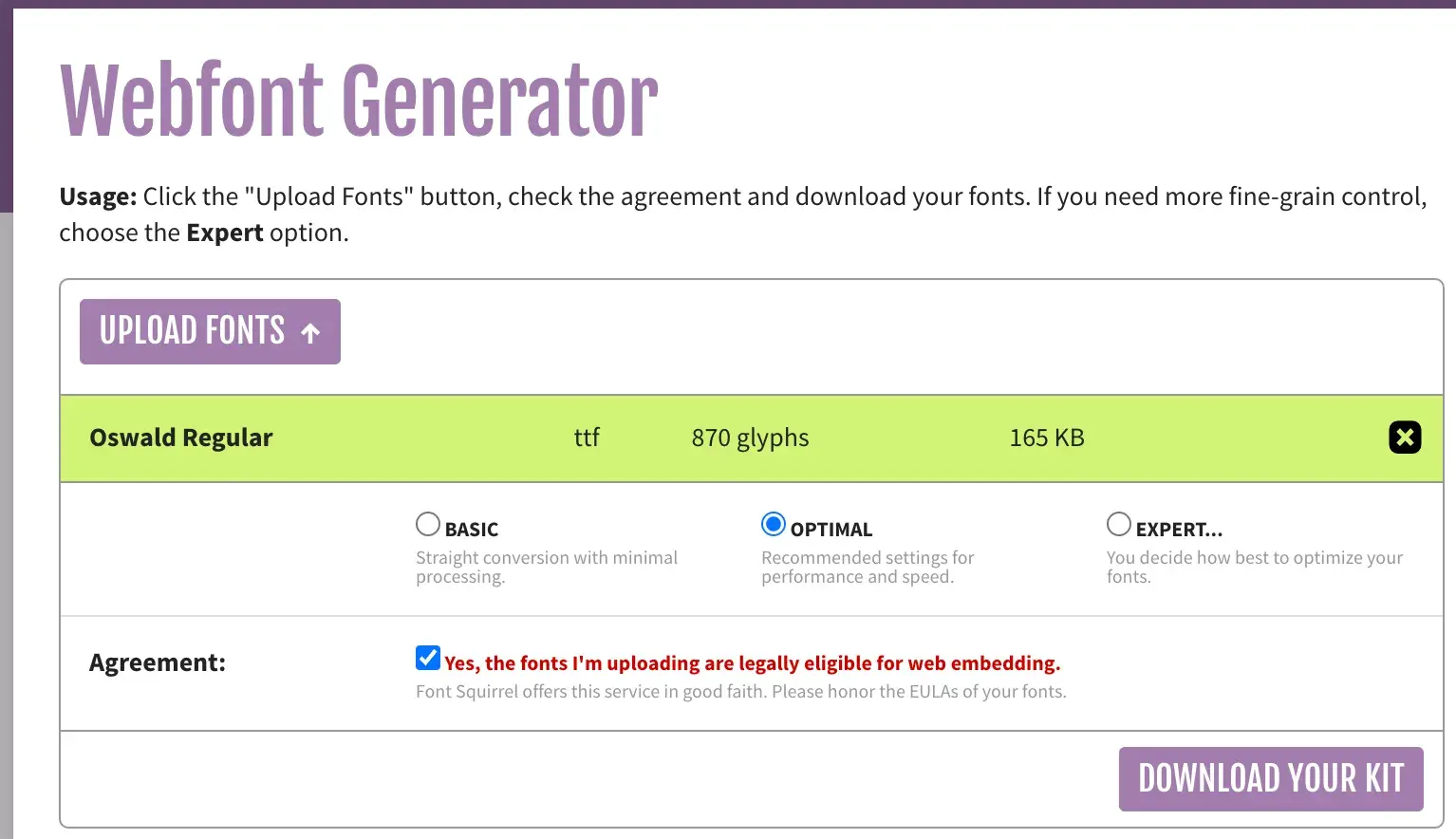Click the Oswald Regular font name
The width and height of the screenshot is (1456, 839).
click(x=181, y=438)
